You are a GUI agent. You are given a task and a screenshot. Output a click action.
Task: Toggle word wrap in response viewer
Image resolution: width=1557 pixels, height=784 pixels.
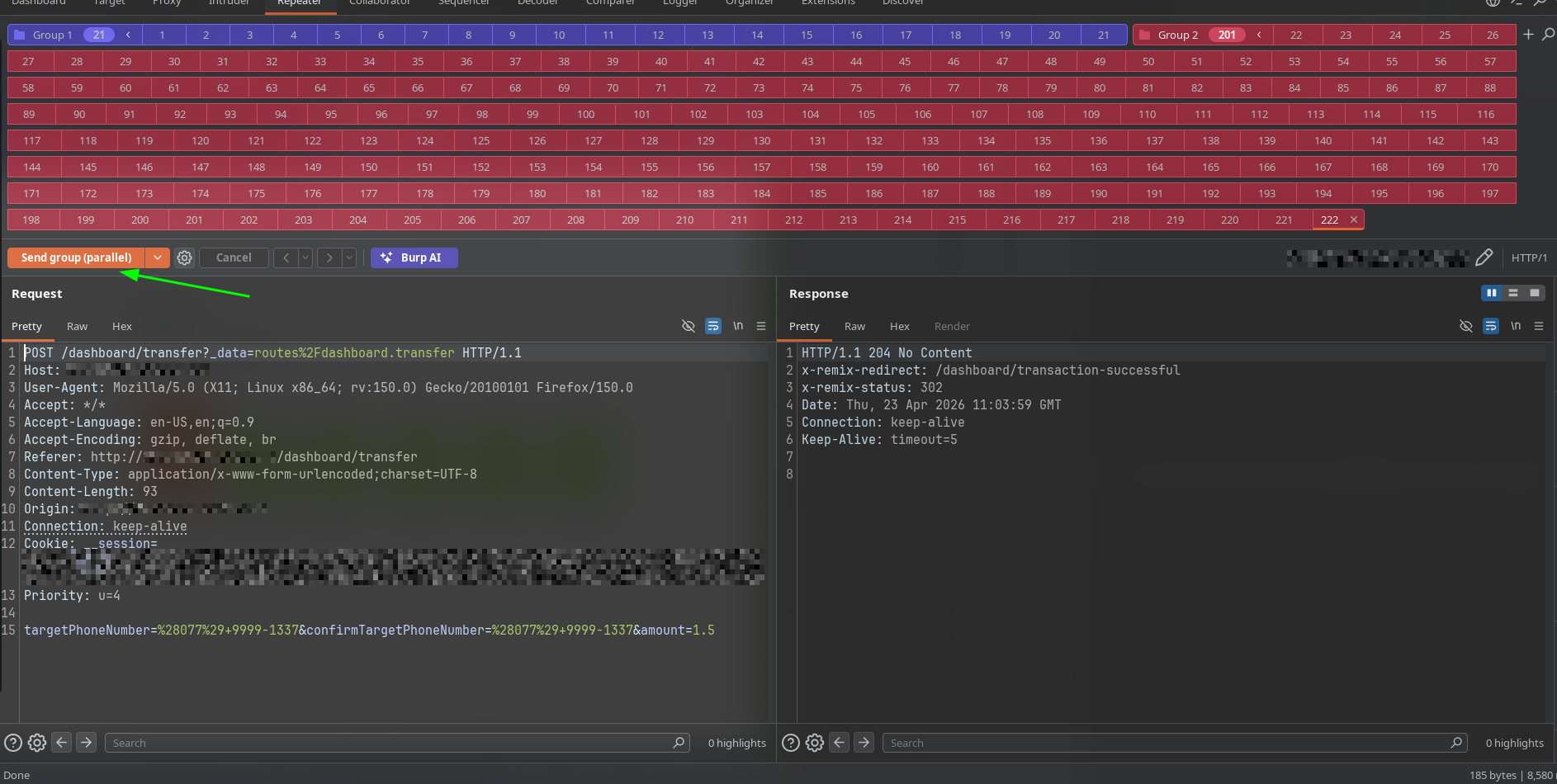point(1491,326)
